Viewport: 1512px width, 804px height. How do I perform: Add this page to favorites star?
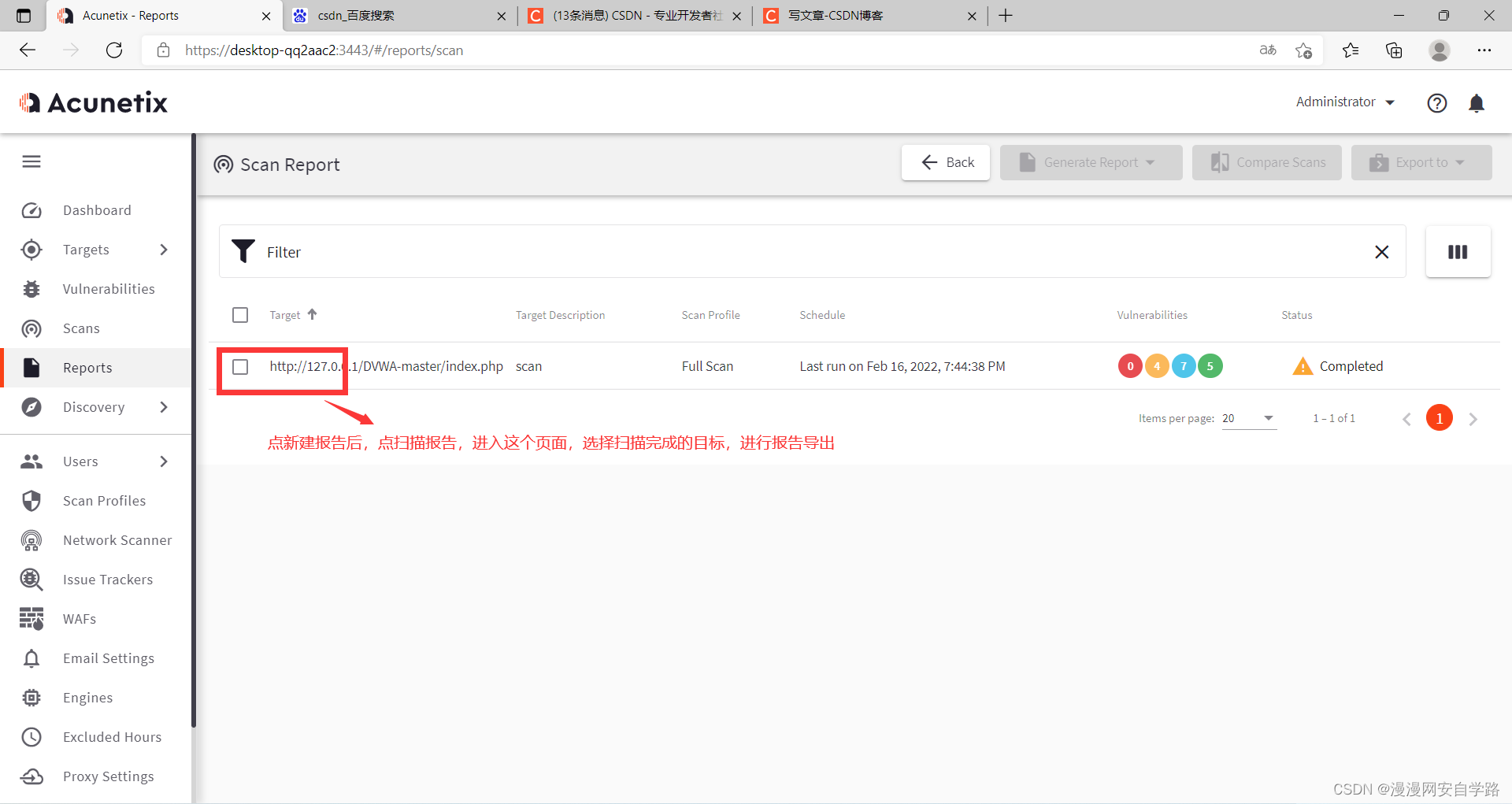1303,50
